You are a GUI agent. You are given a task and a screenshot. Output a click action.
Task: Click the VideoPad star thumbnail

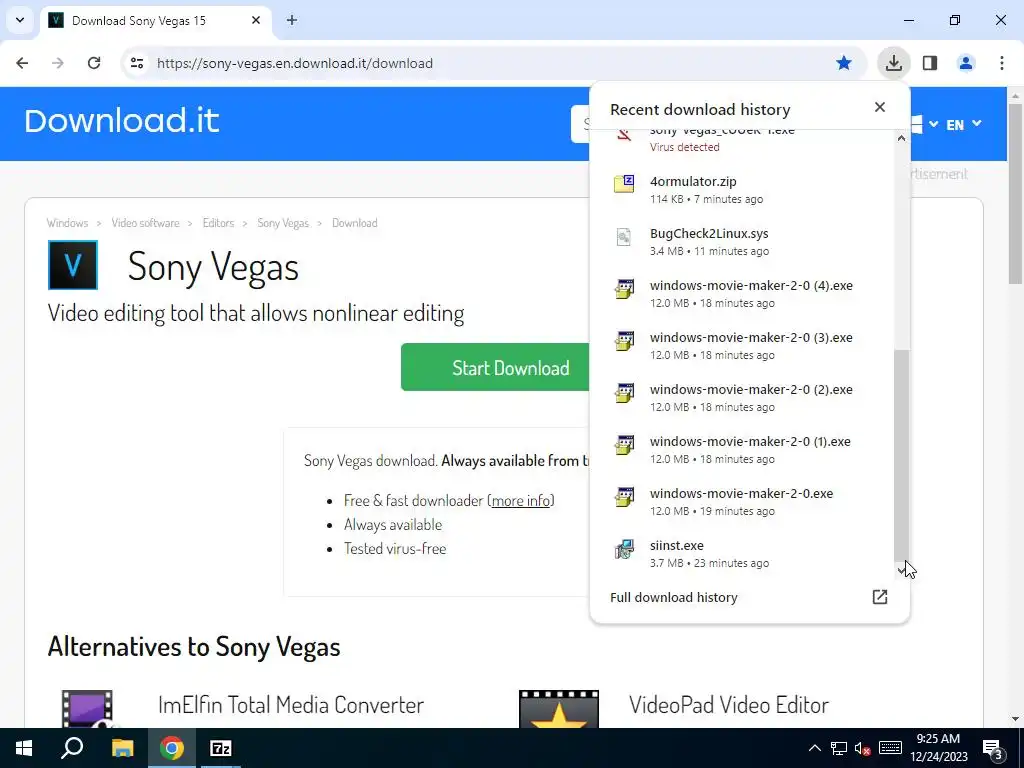pyautogui.click(x=559, y=709)
